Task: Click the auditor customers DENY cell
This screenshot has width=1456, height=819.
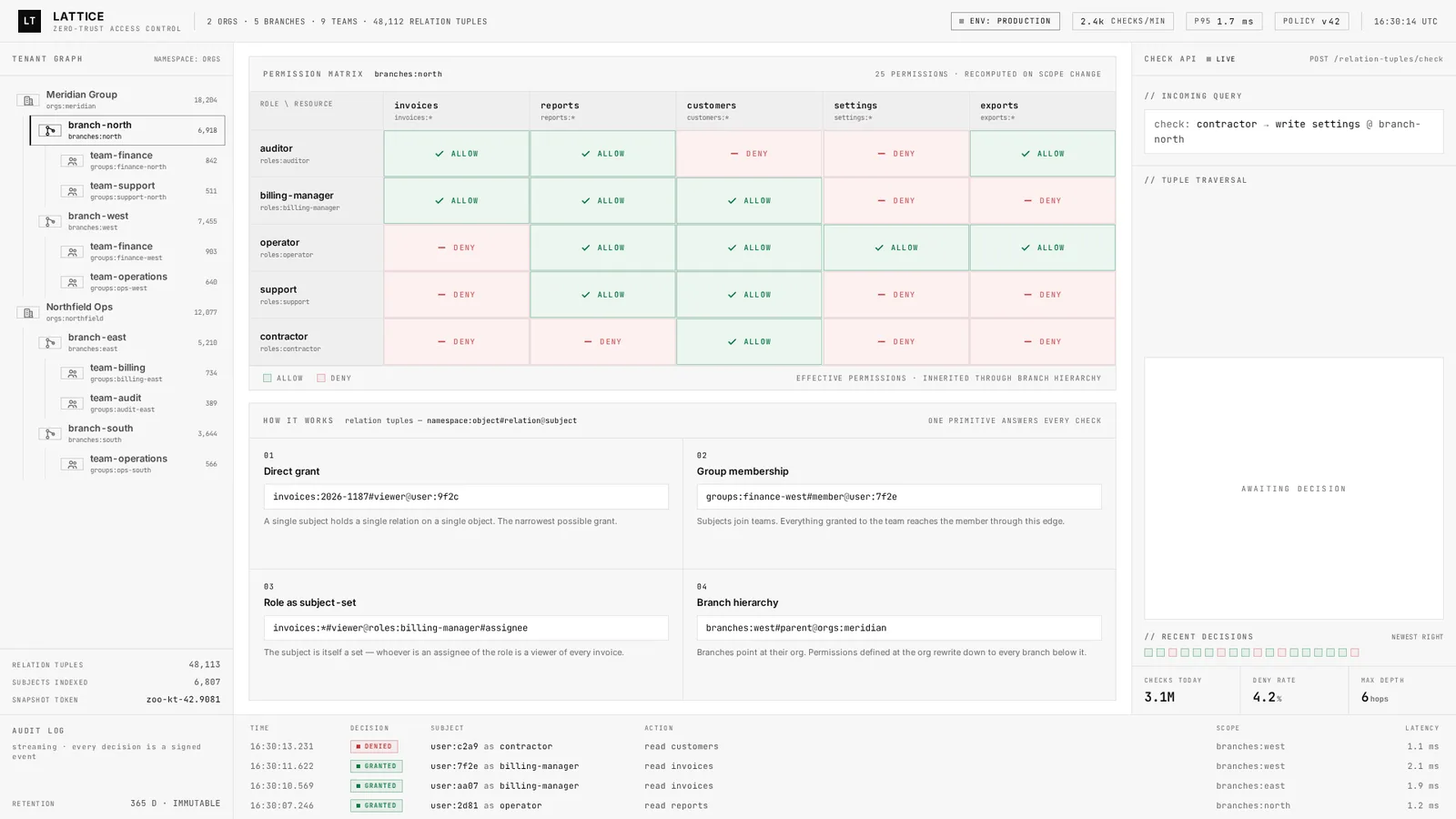Action: (x=749, y=154)
